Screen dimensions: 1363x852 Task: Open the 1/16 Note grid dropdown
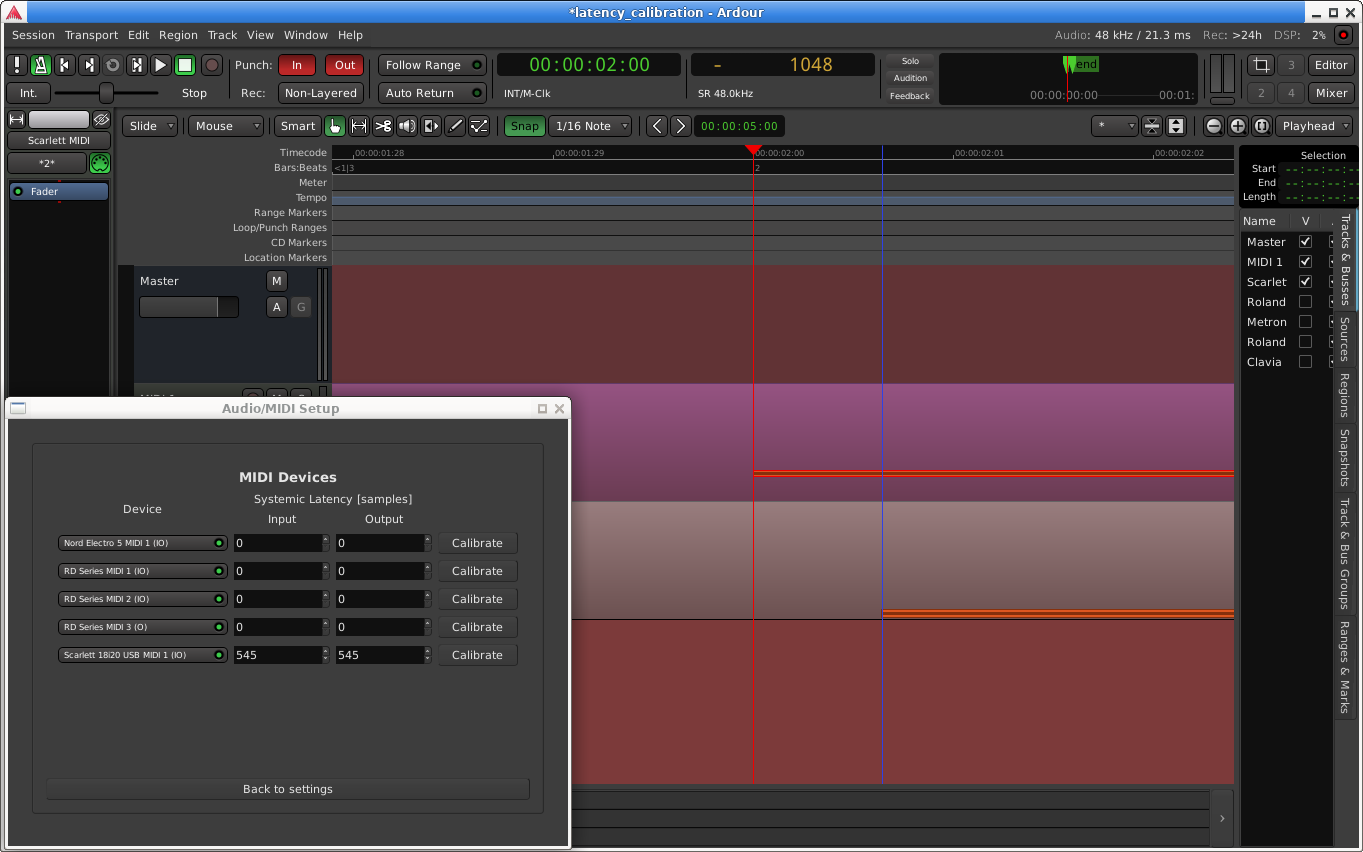point(592,126)
